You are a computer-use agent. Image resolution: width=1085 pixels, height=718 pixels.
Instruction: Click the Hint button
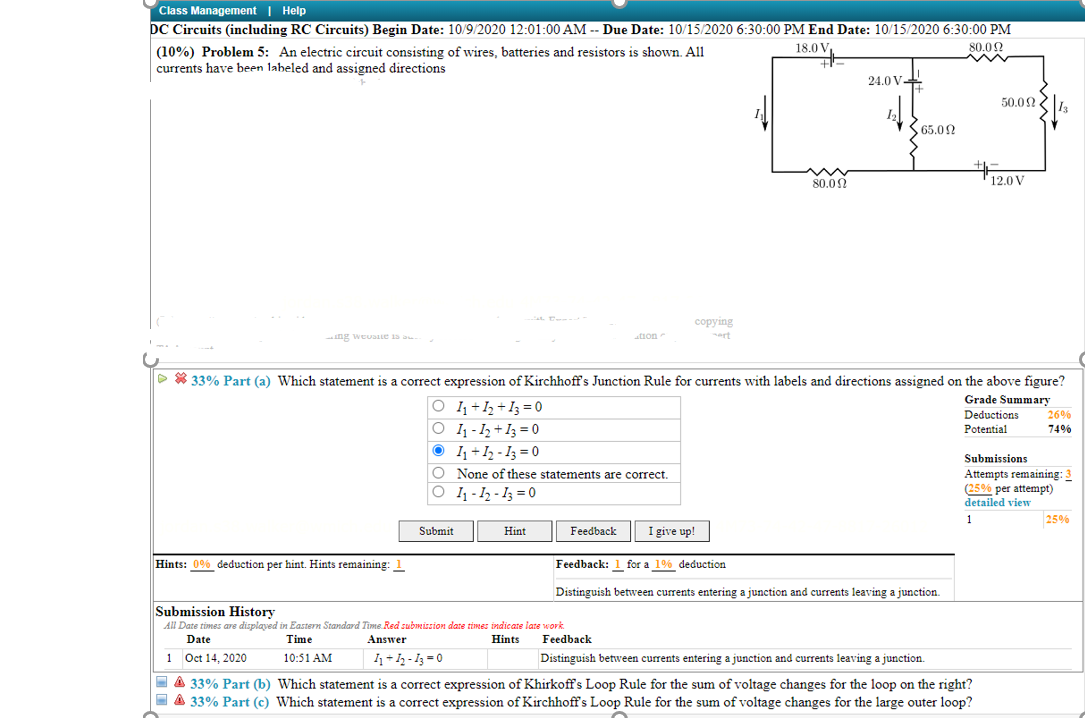514,531
